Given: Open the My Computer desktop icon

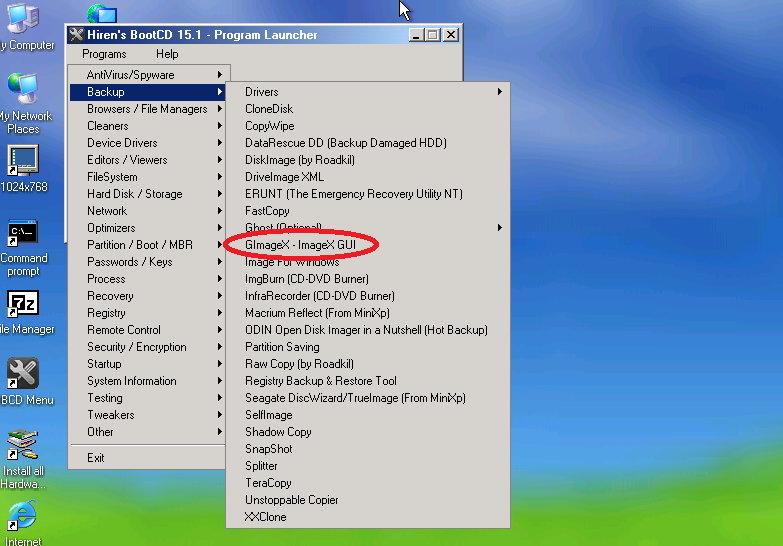Looking at the screenshot, I should [x=23, y=19].
